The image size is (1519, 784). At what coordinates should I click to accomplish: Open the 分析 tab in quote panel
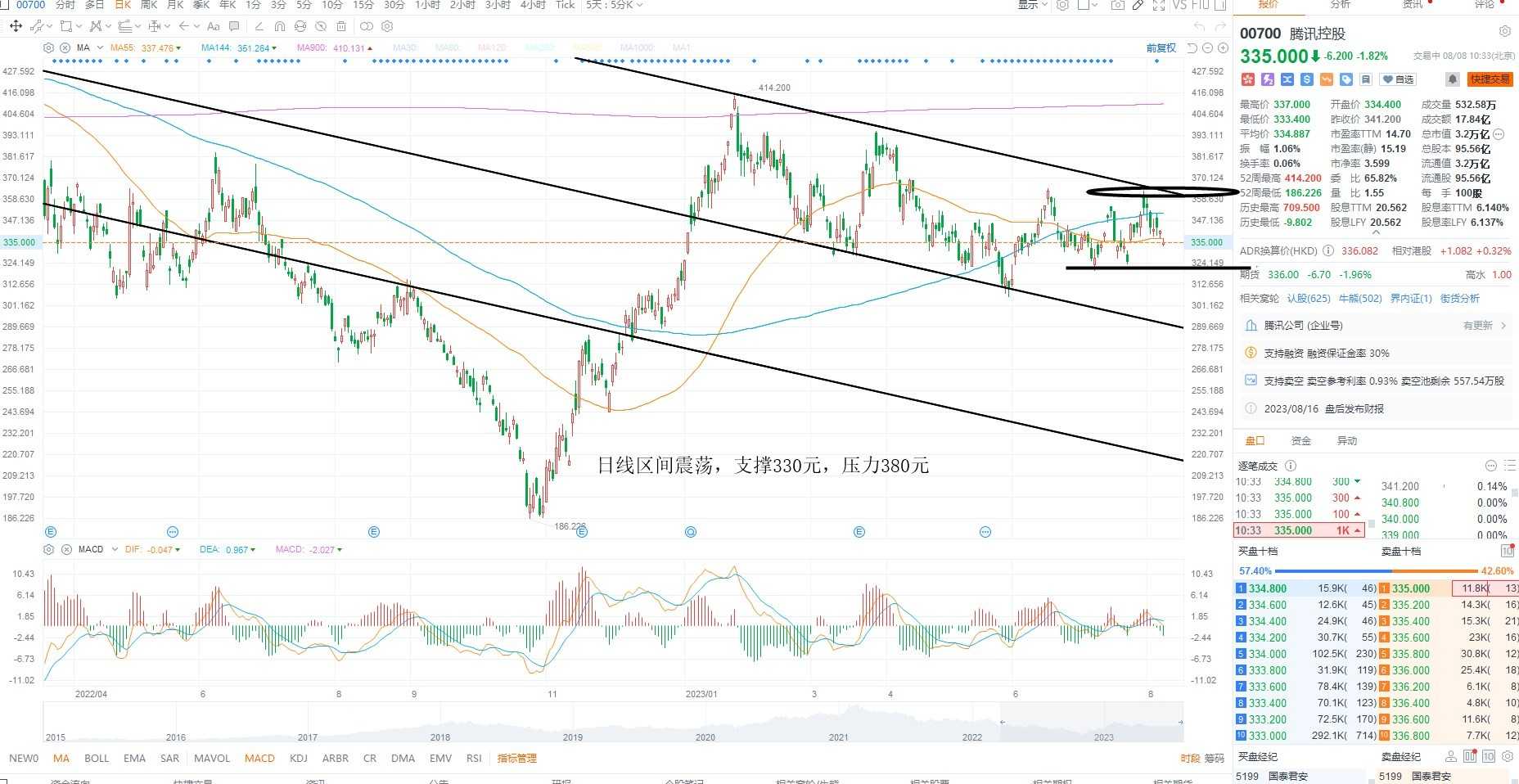click(x=1341, y=5)
